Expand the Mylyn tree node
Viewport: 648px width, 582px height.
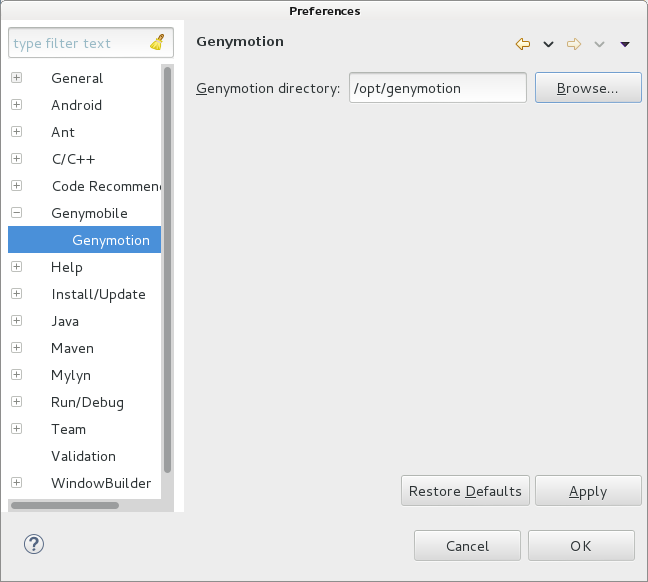click(x=17, y=374)
